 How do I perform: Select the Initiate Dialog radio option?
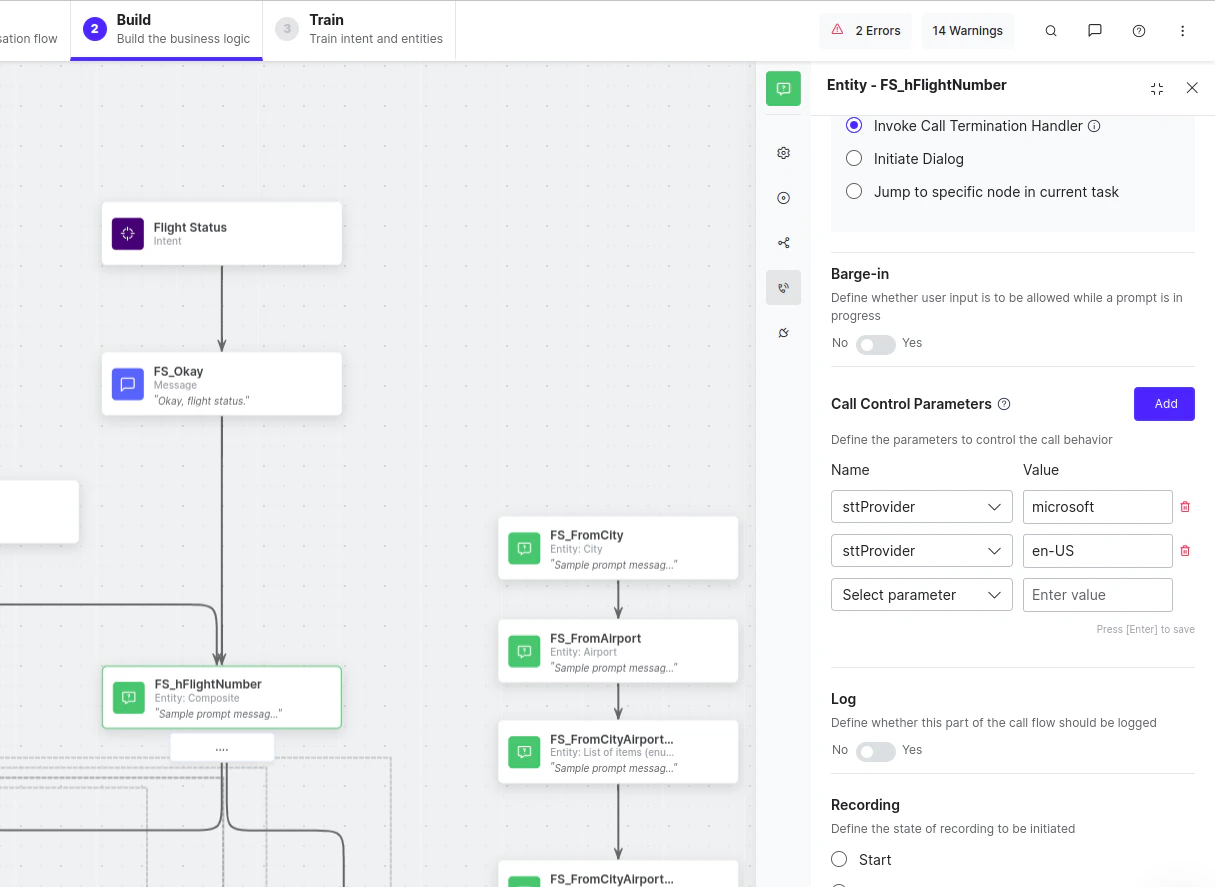coord(853,158)
